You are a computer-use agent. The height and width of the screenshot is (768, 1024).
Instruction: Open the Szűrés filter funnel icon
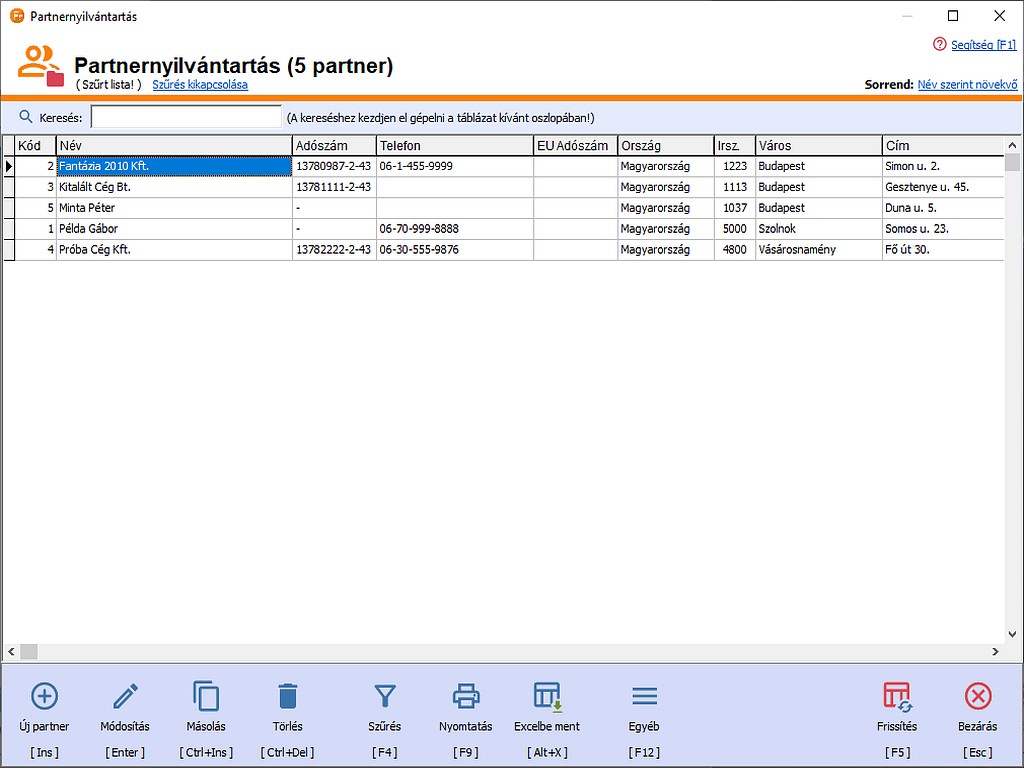[385, 696]
